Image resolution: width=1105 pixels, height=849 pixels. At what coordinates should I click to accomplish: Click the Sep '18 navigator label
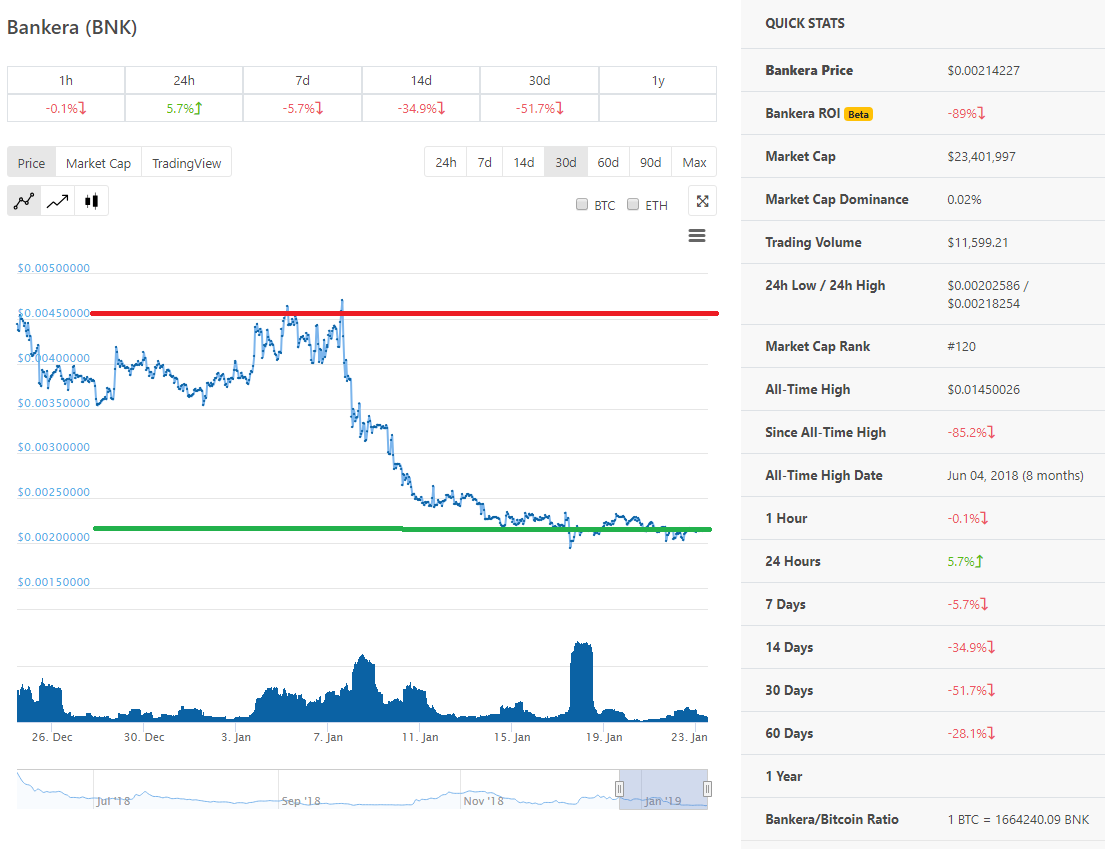click(301, 801)
